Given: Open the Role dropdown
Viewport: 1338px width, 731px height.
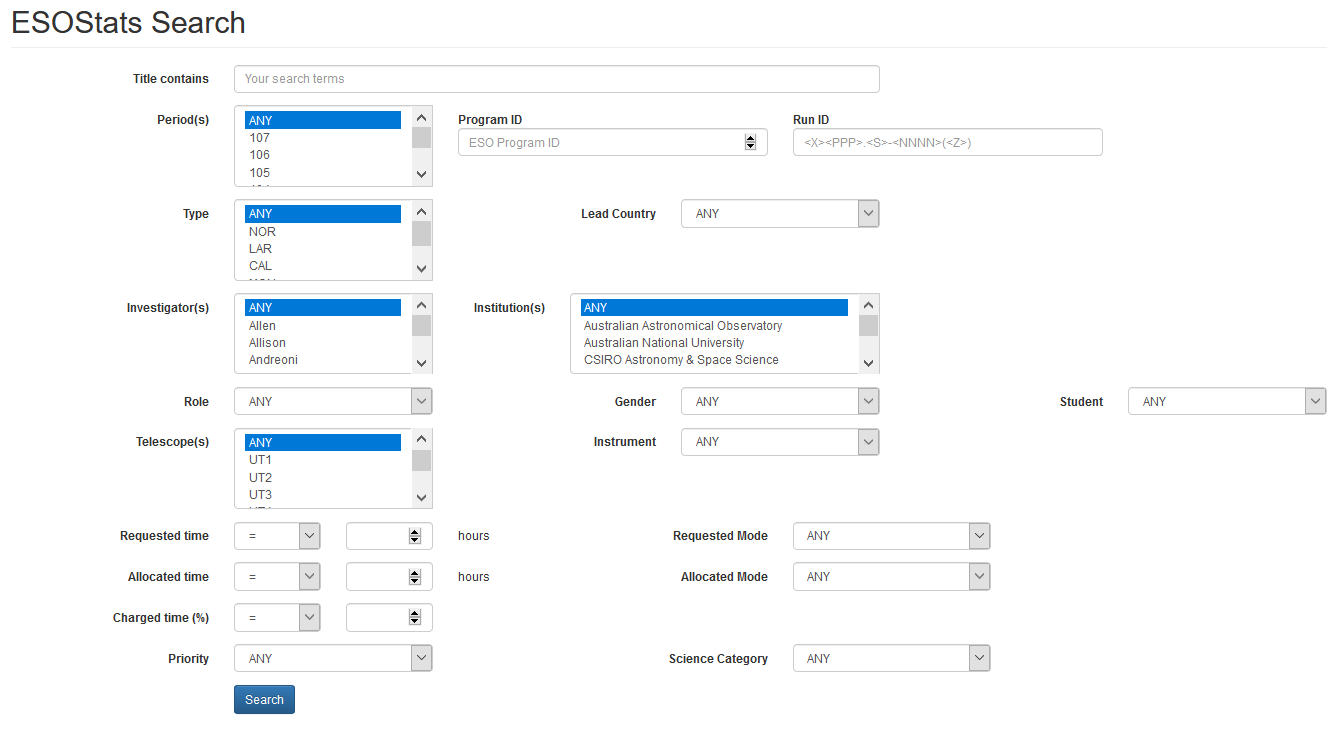Looking at the screenshot, I should click(x=333, y=401).
